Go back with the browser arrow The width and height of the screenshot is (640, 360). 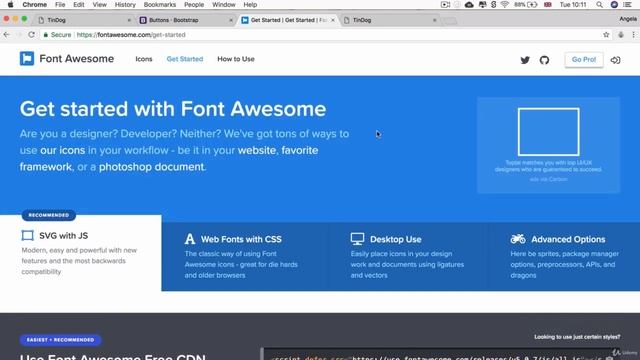pyautogui.click(x=7, y=35)
